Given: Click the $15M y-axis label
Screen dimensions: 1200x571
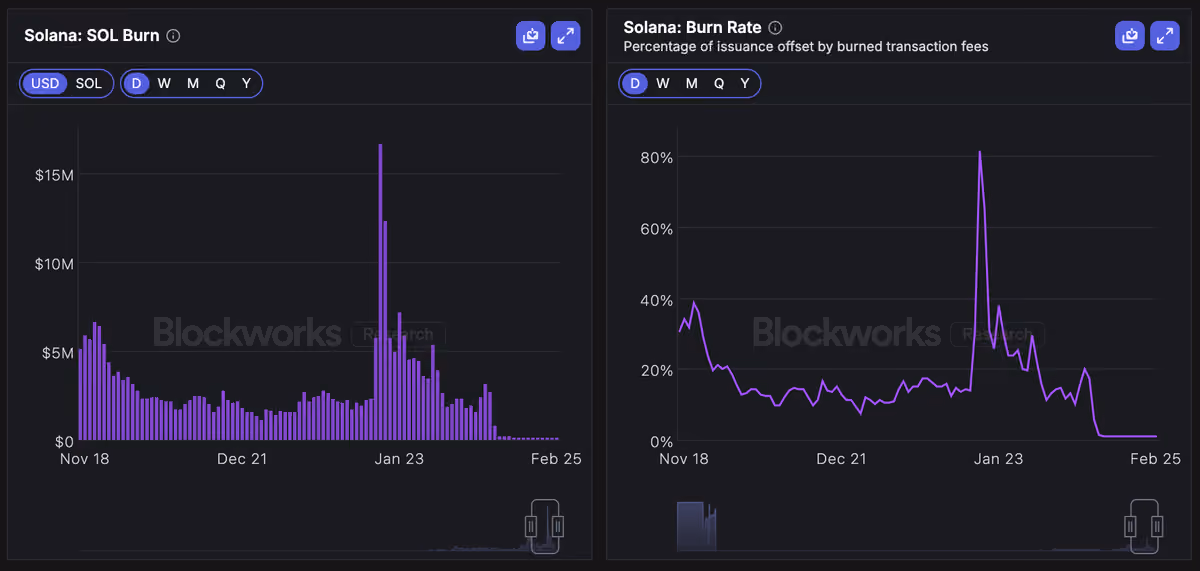Looking at the screenshot, I should point(52,175).
